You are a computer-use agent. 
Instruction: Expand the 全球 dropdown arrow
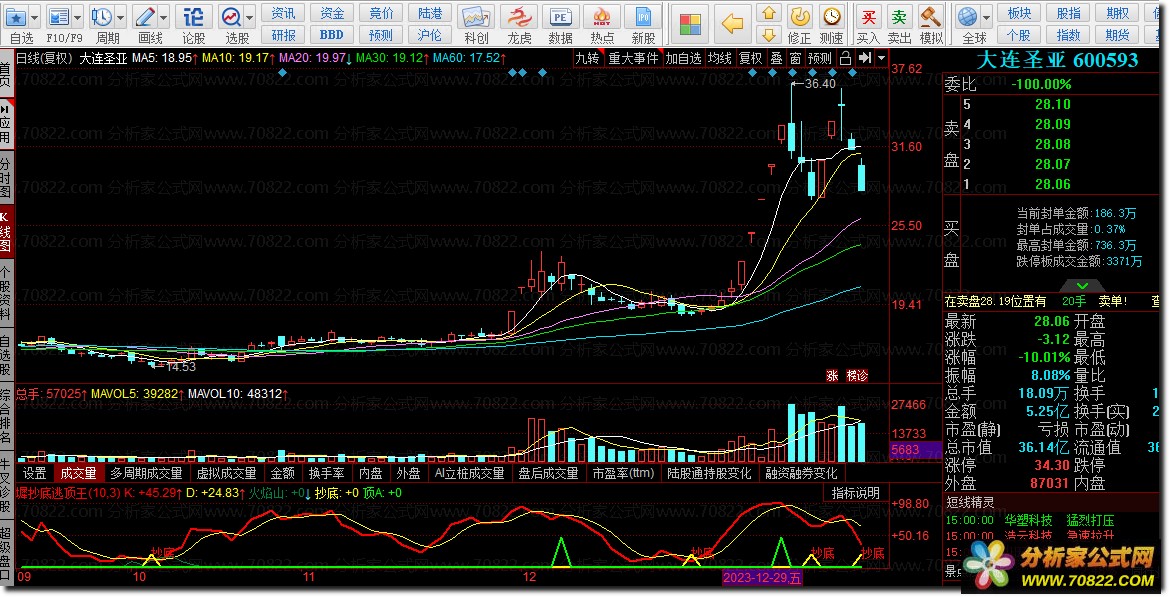[x=987, y=17]
